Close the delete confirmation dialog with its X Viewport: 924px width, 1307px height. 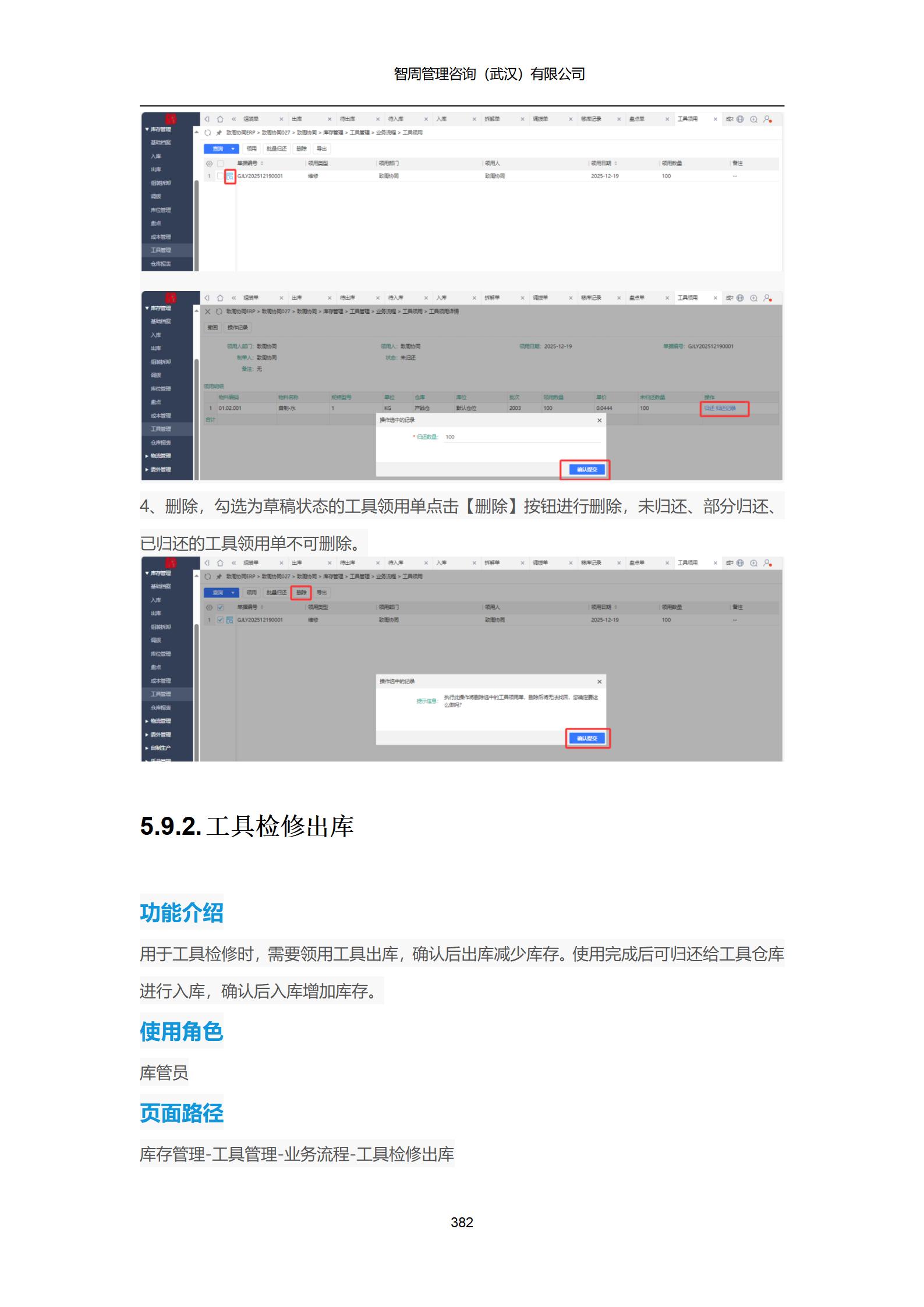tap(599, 681)
